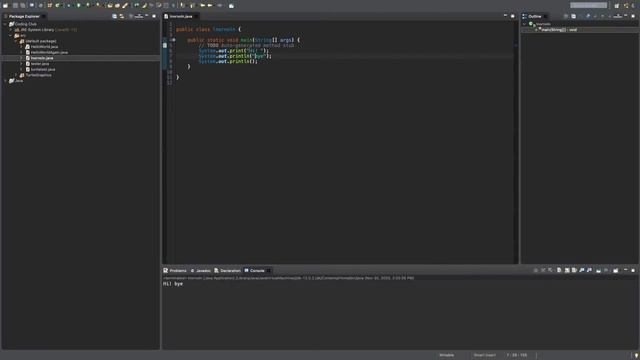The image size is (640, 360).
Task: Click the Coverage launch toolbar icon
Action: pyautogui.click(x=88, y=5)
